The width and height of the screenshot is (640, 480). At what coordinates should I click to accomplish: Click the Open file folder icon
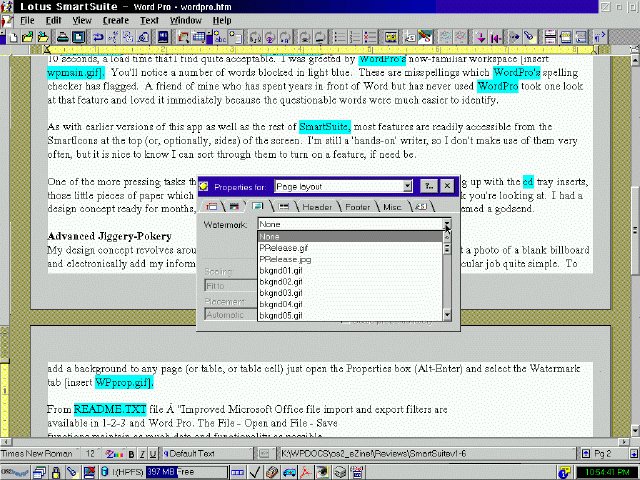tap(28, 38)
